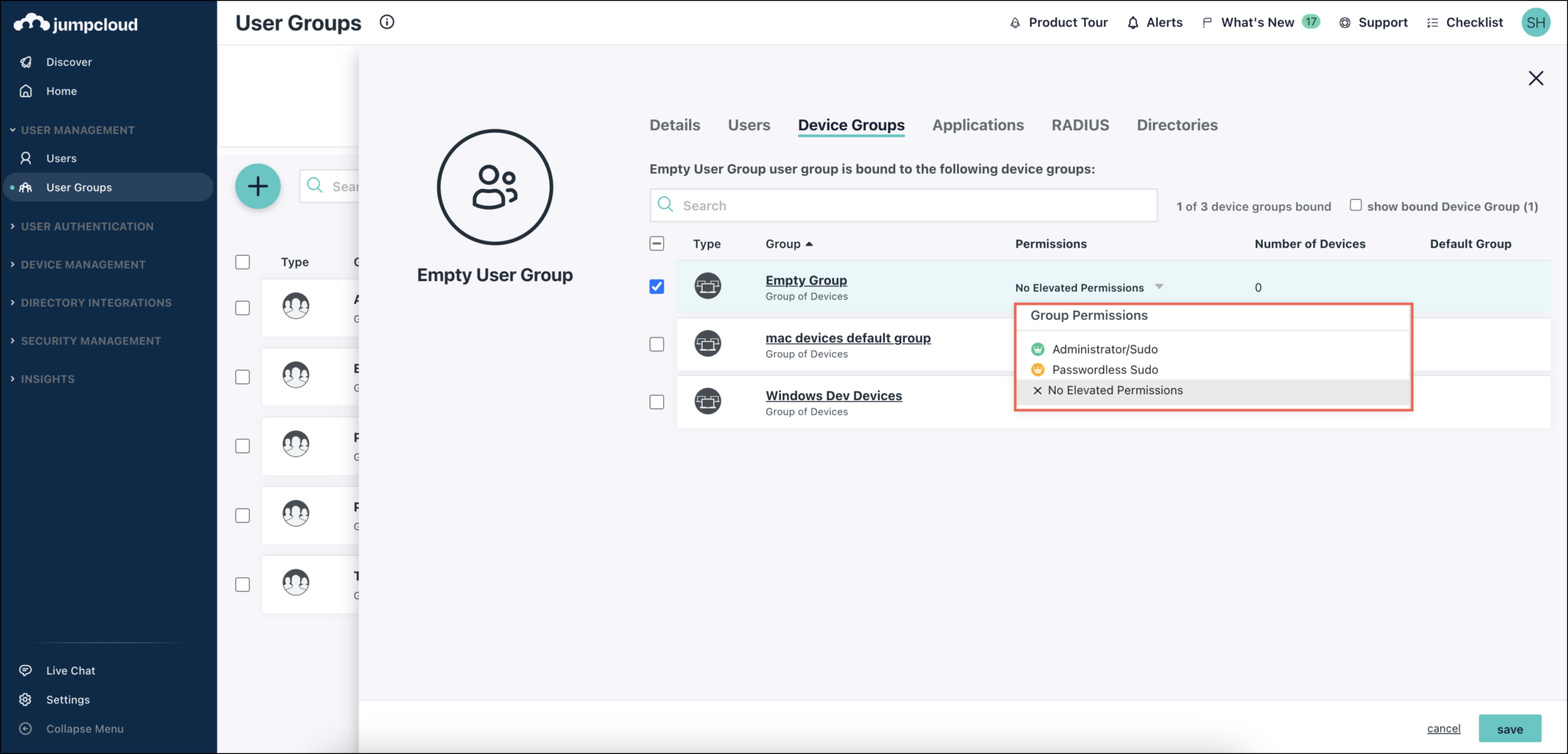Open the green plus button to add a group

[258, 186]
